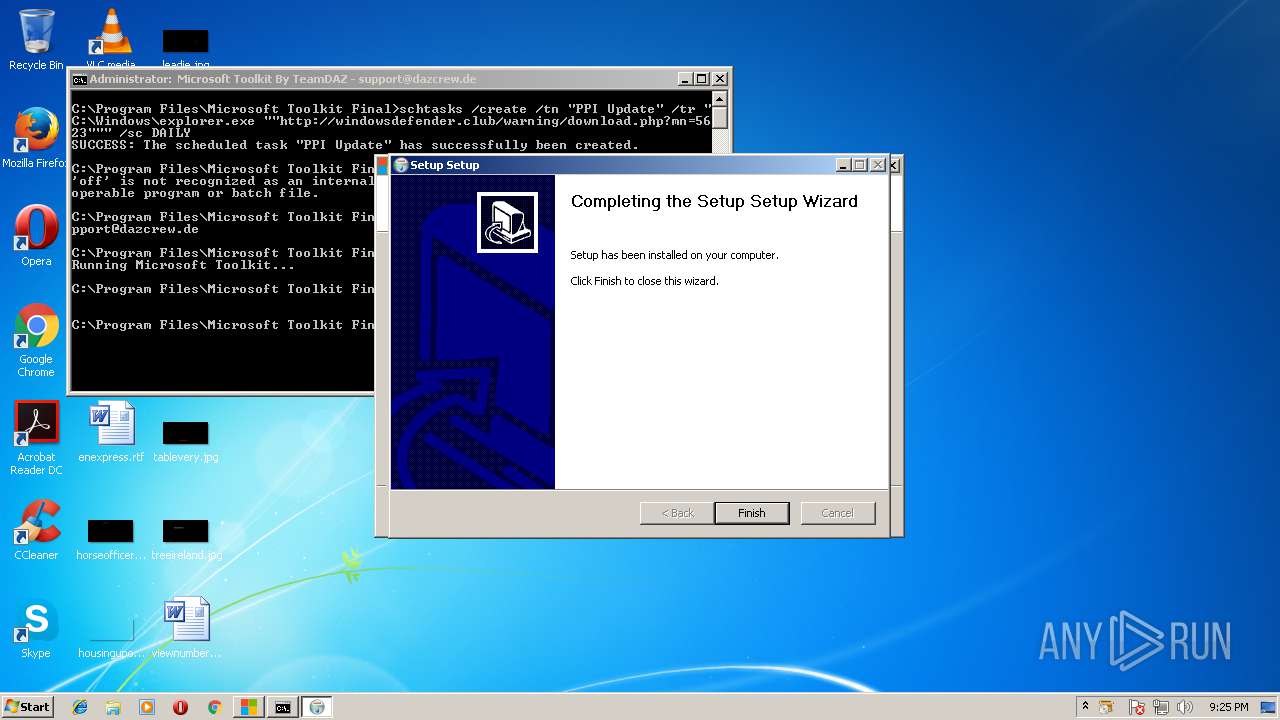Click 'Completing the Setup Setup Wizard' heading

(x=714, y=201)
